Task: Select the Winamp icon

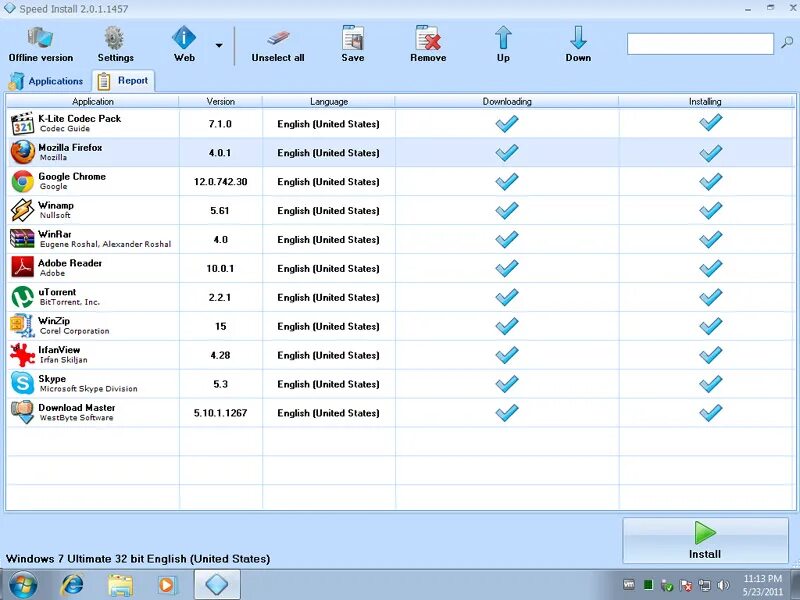Action: click(22, 210)
